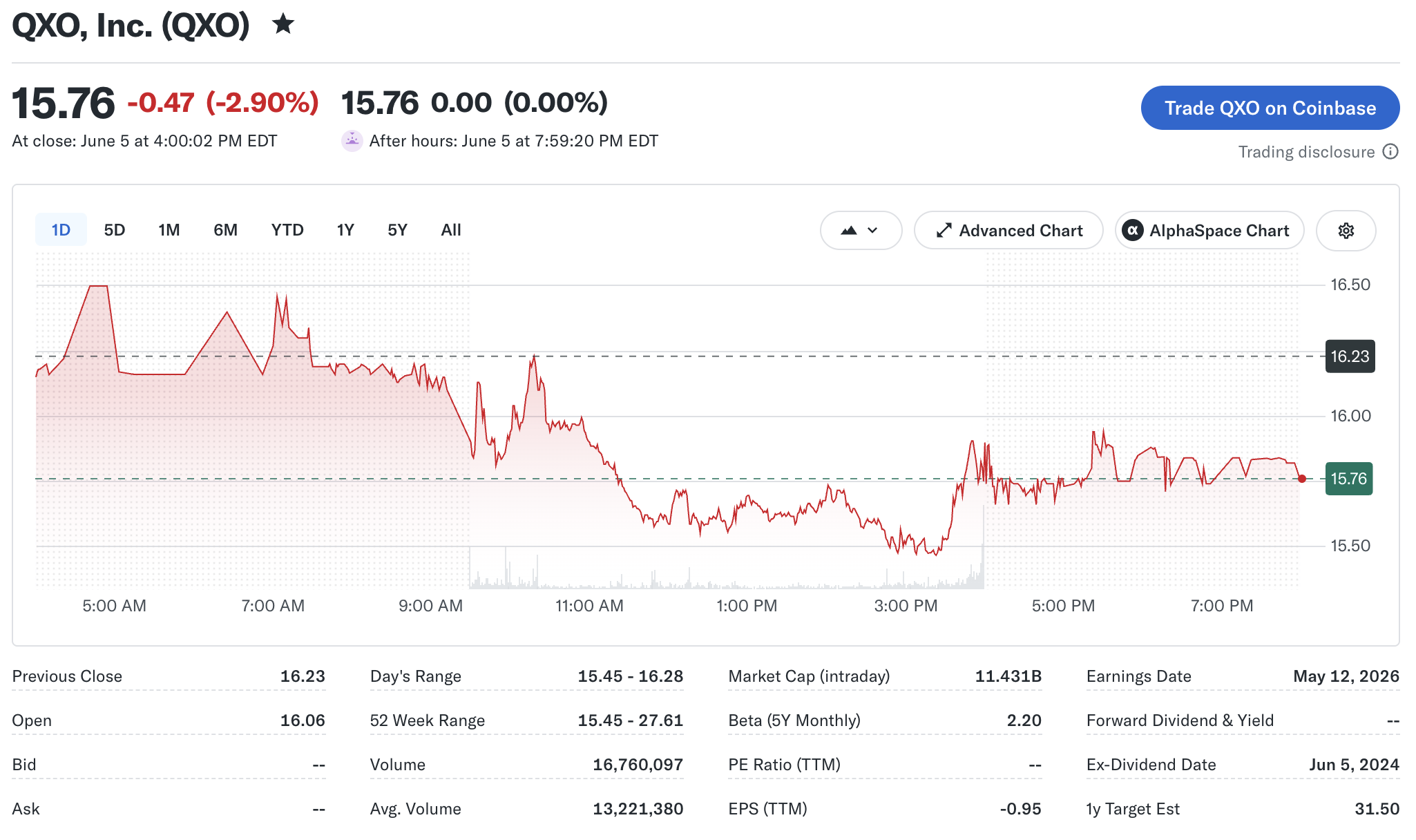Click the after-hours moon icon
Screen dimensions: 1416x840
pos(352,141)
